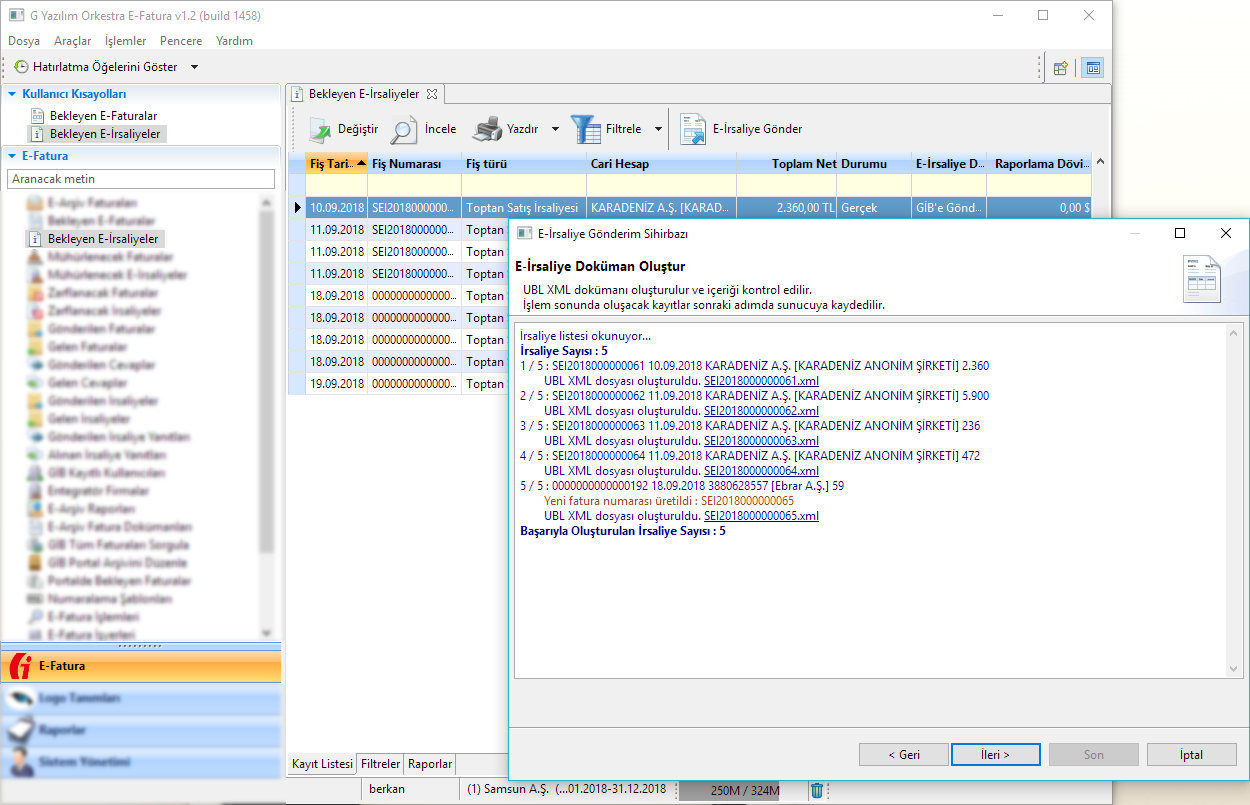Click the Aranacak metin search field
Image resolution: width=1250 pixels, height=805 pixels.
140,178
